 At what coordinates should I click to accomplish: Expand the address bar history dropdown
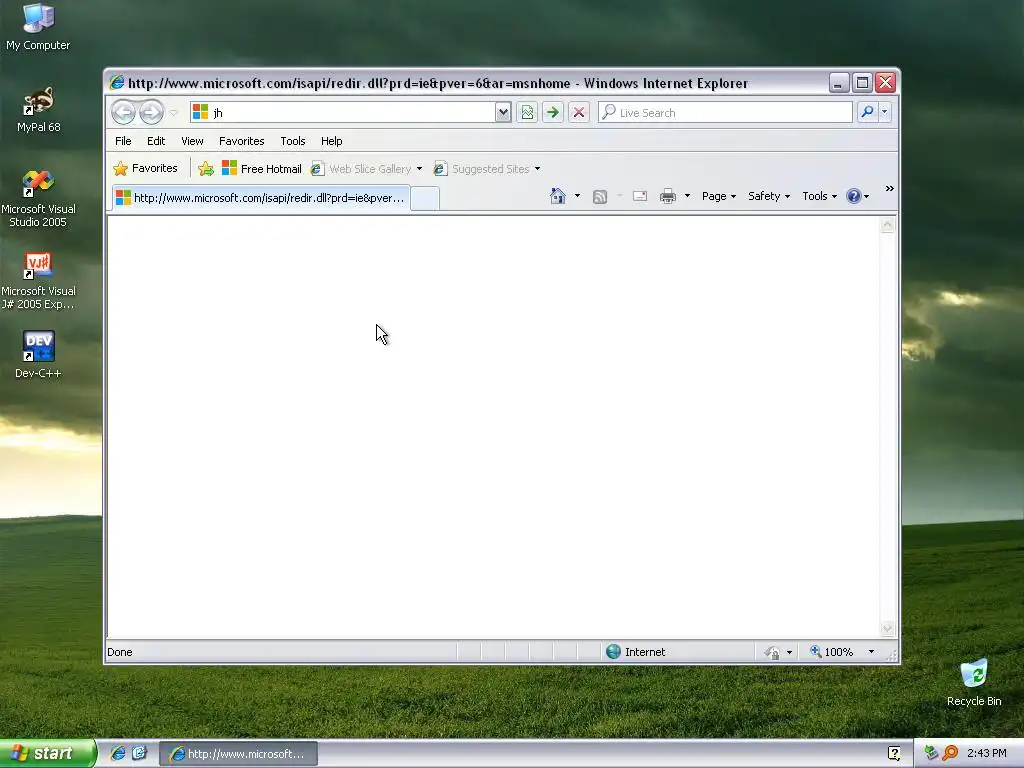[x=503, y=112]
